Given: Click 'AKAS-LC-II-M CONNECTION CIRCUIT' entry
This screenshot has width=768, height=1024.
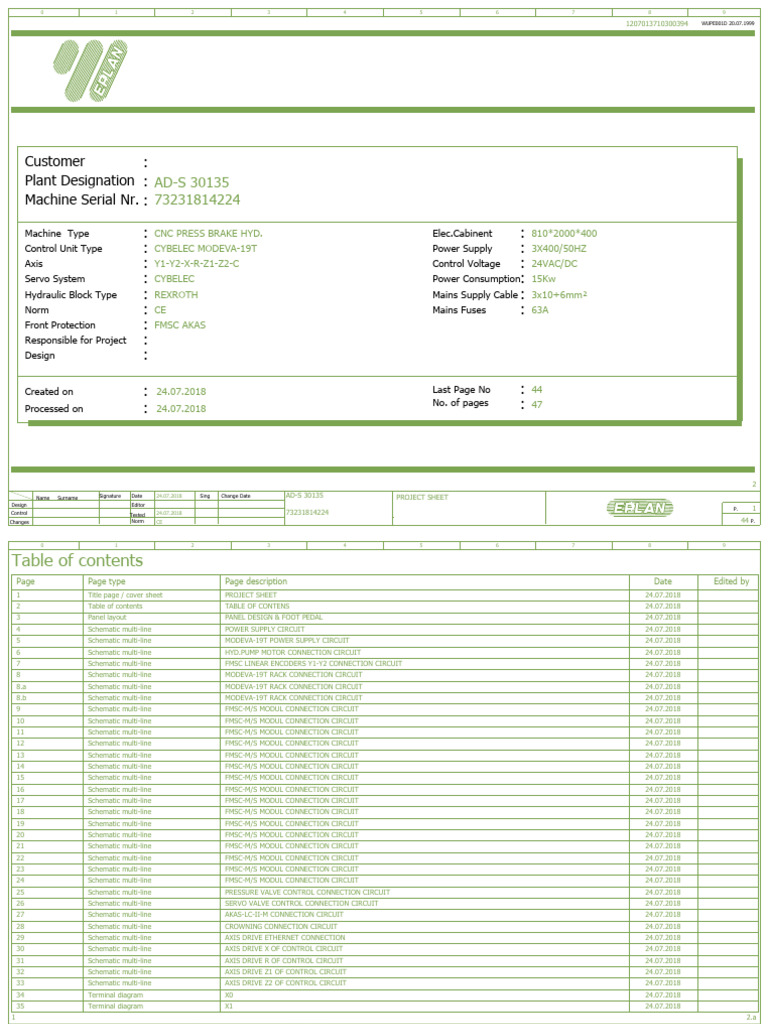Looking at the screenshot, I should (x=284, y=914).
